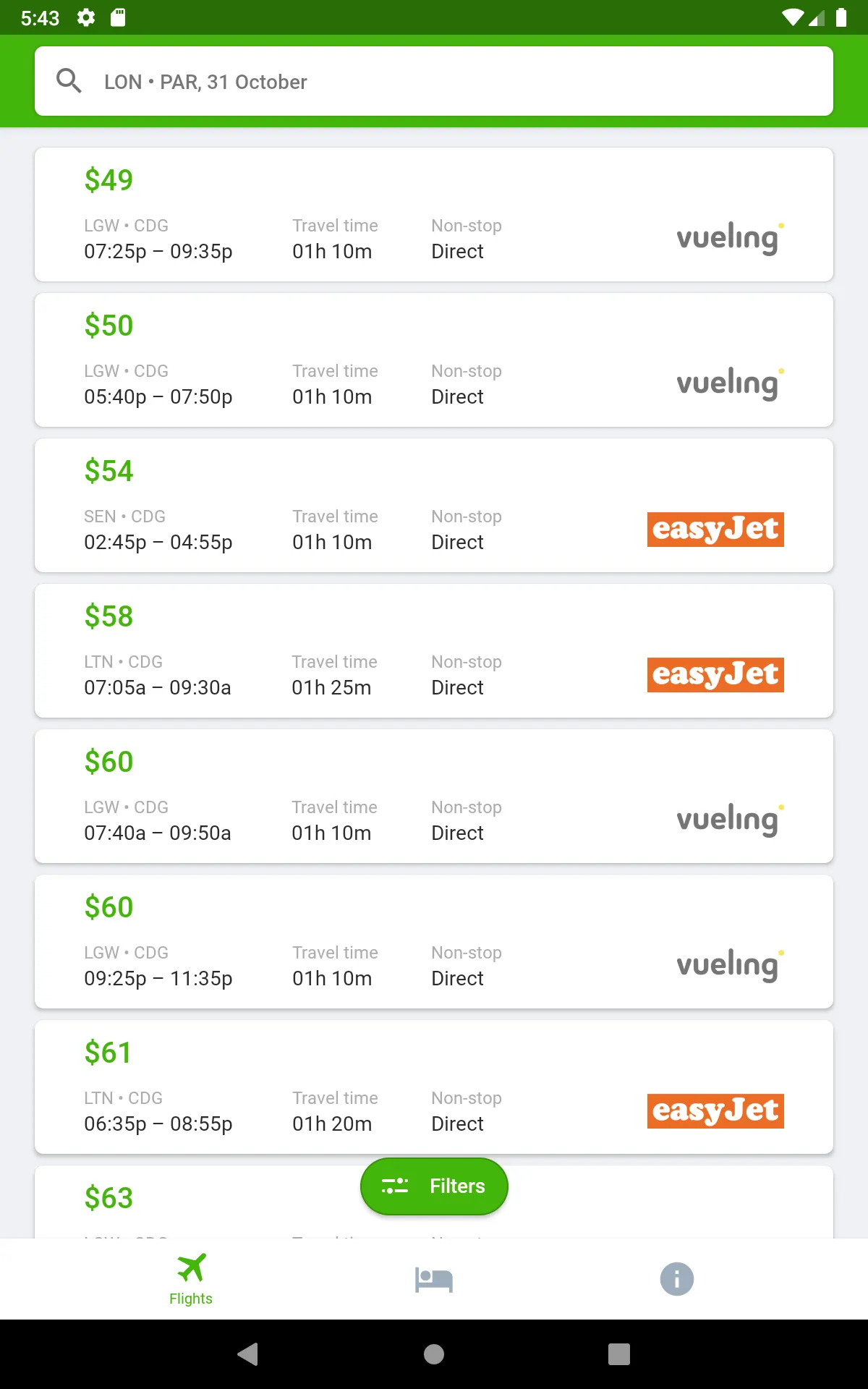Tap the LON • PAR, 31 October search field
Screen dimensions: 868x1389
[x=434, y=81]
